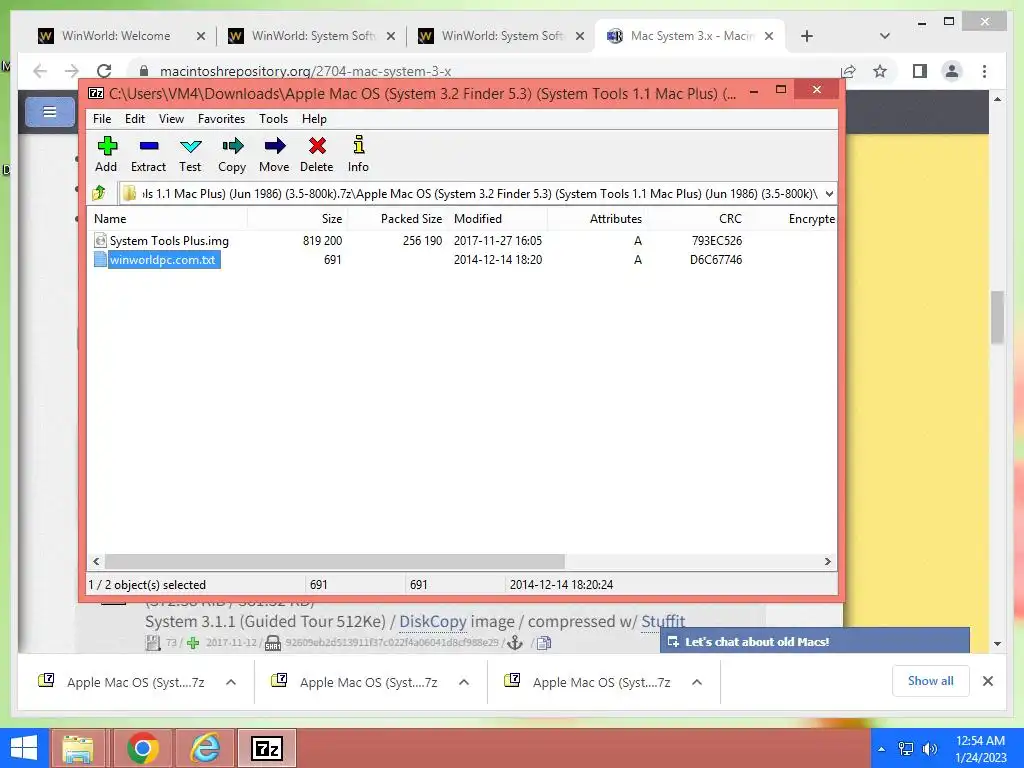Expand second download item options arrow

pyautogui.click(x=464, y=682)
